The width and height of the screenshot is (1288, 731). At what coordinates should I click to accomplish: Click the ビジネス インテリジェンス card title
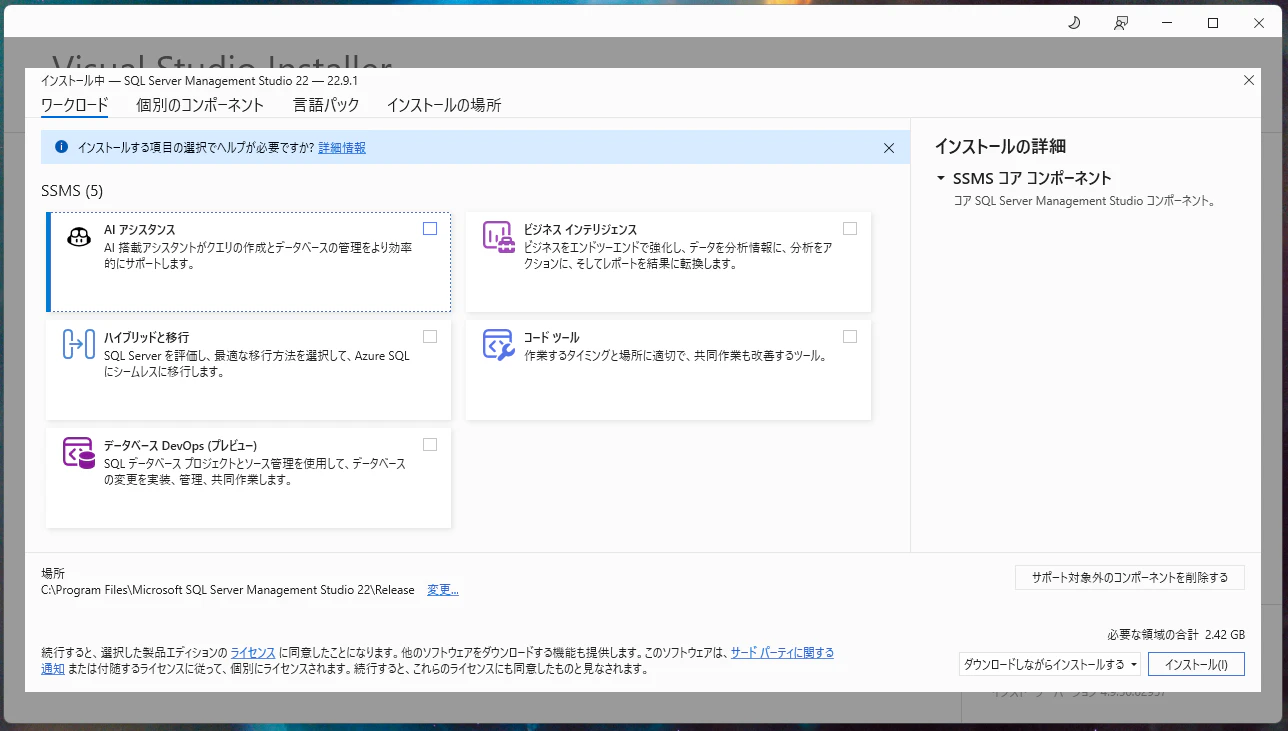(580, 229)
